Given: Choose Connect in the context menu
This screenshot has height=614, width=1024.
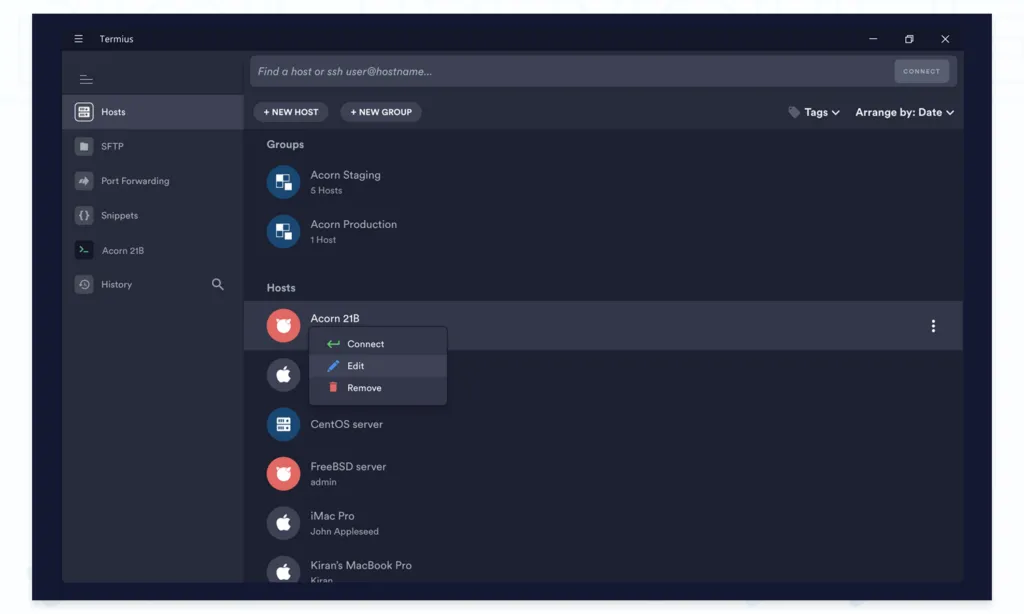Looking at the screenshot, I should [x=378, y=344].
